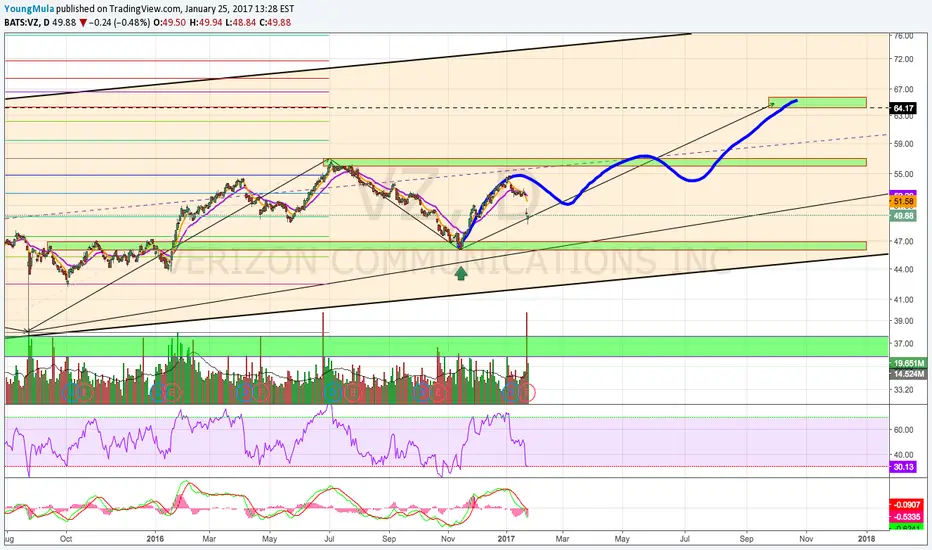Screen dimensions: 932x550
Task: Click the 2018 label on time axis
Action: point(866,539)
